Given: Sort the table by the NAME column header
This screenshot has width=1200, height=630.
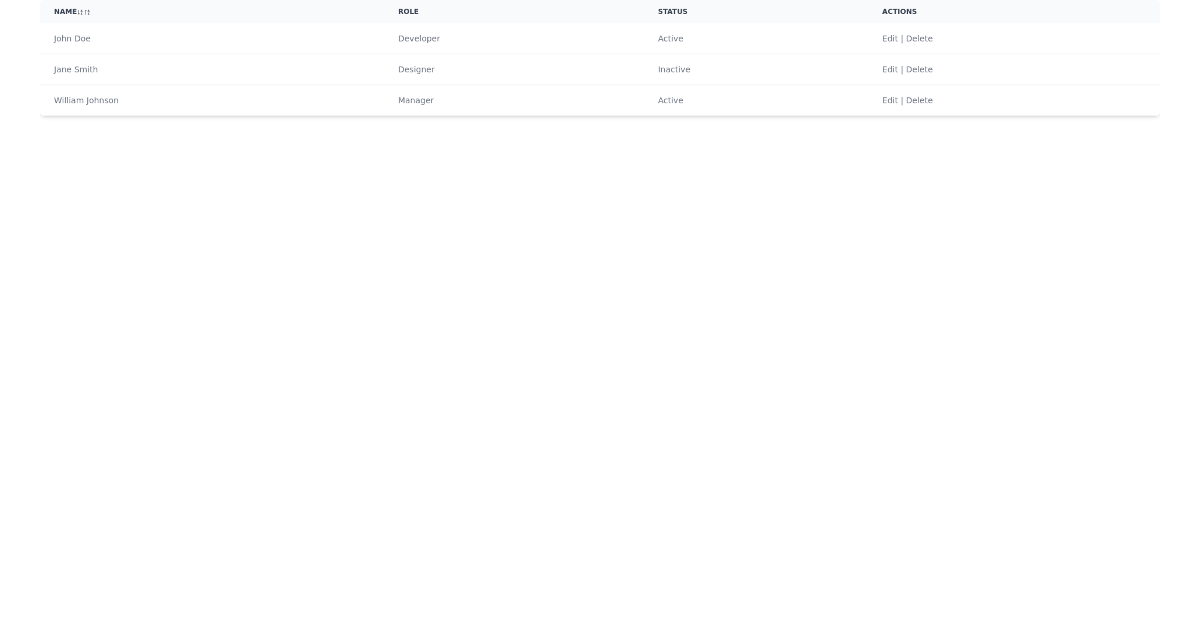Looking at the screenshot, I should tap(65, 12).
